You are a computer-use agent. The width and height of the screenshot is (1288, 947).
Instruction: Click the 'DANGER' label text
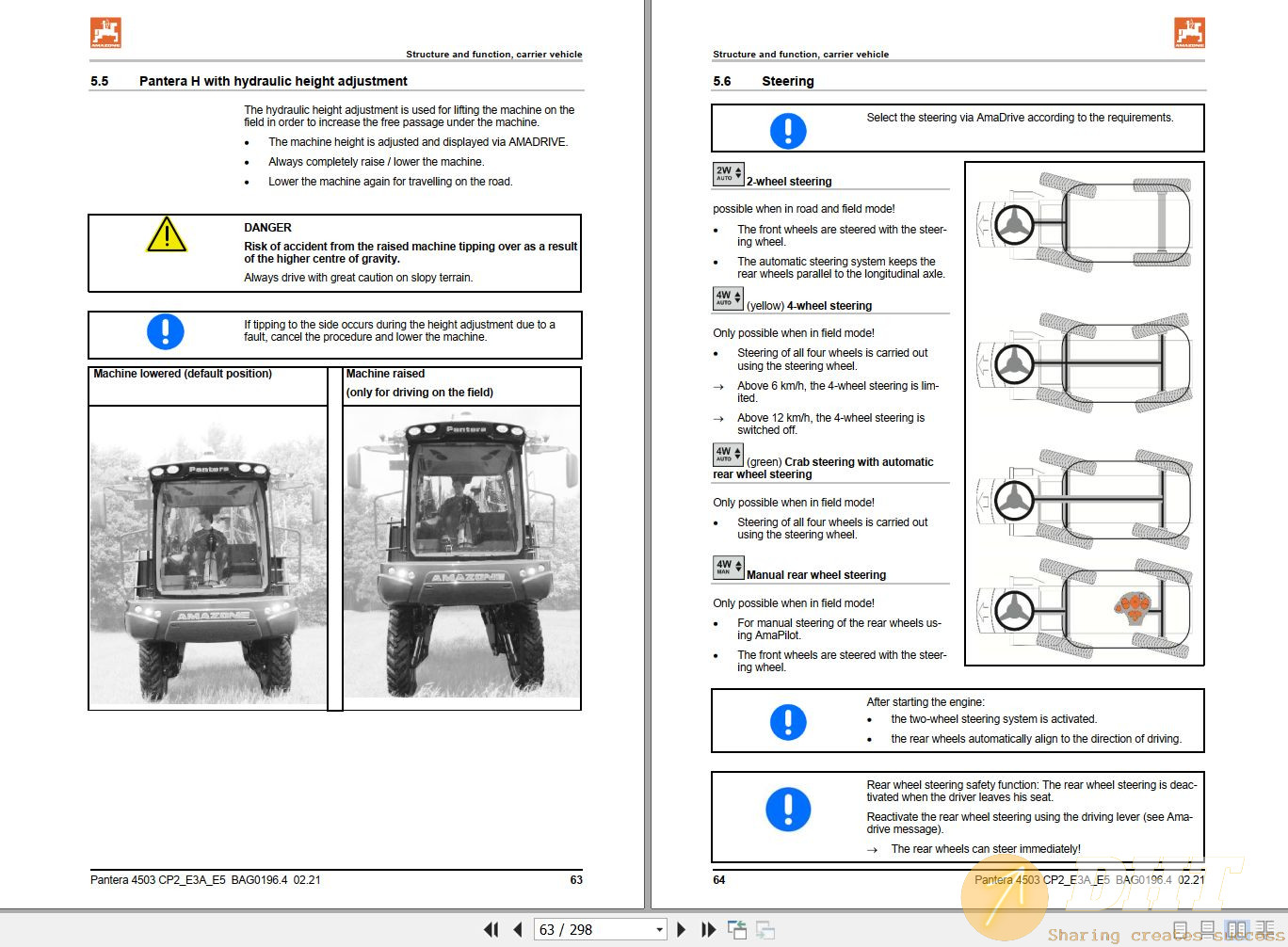[267, 227]
